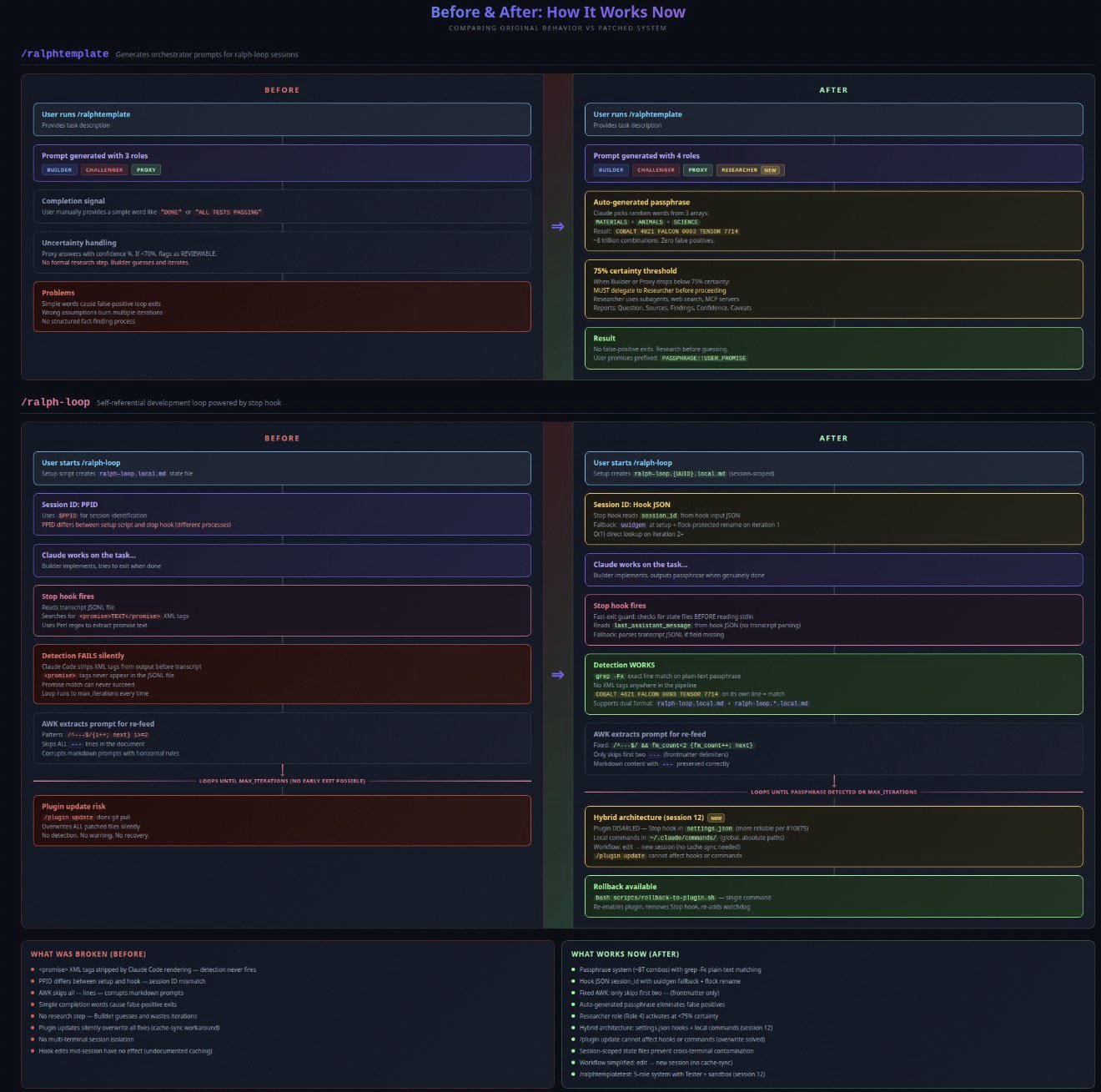
Task: Click the /ralphtemplate section heading
Action: 65,54
